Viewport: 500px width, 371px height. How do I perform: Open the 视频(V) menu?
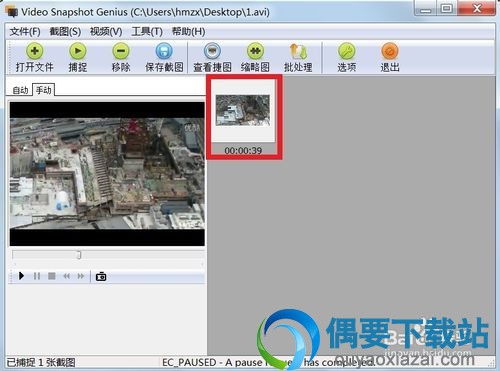tap(106, 32)
